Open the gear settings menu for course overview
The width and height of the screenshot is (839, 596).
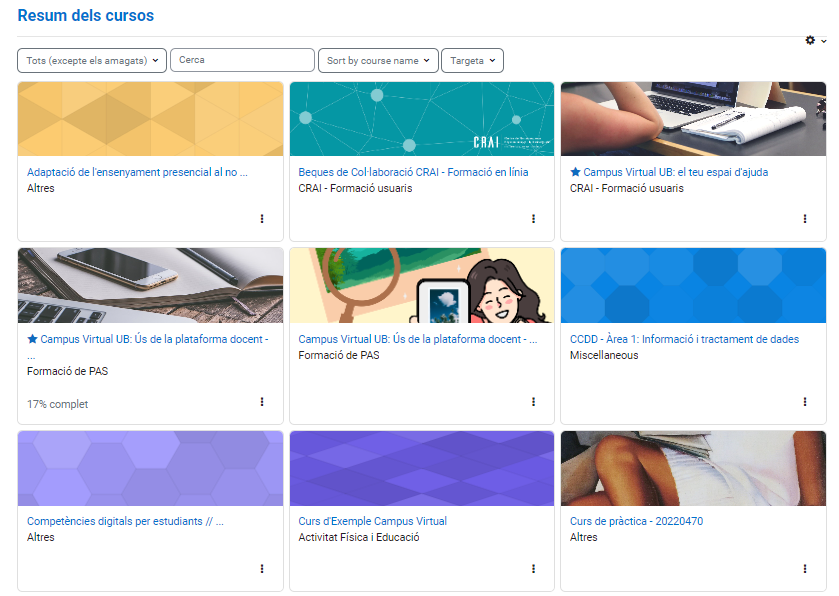point(815,40)
